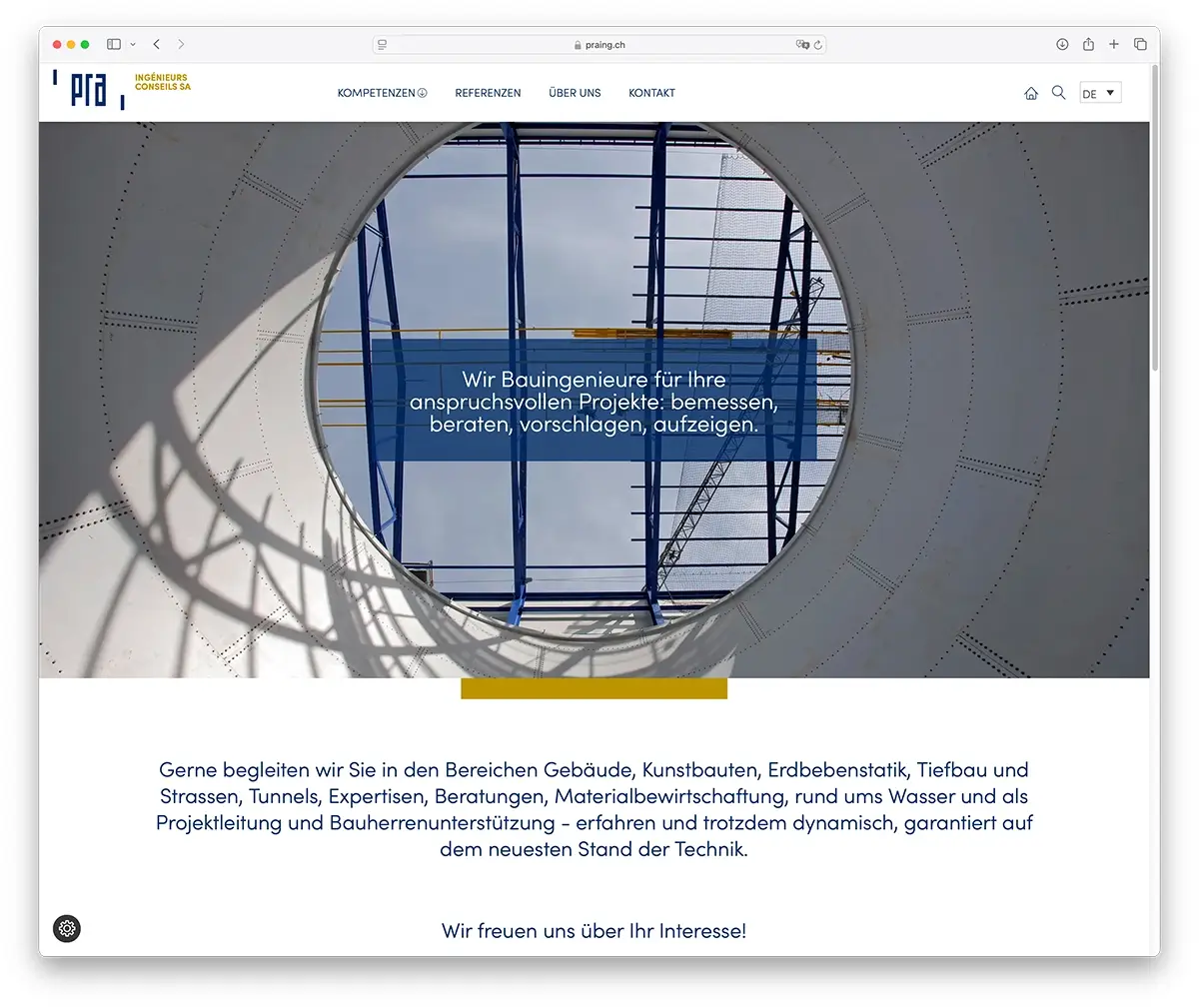Go forward to the next page
This screenshot has height=1008, width=1199.
click(x=181, y=44)
